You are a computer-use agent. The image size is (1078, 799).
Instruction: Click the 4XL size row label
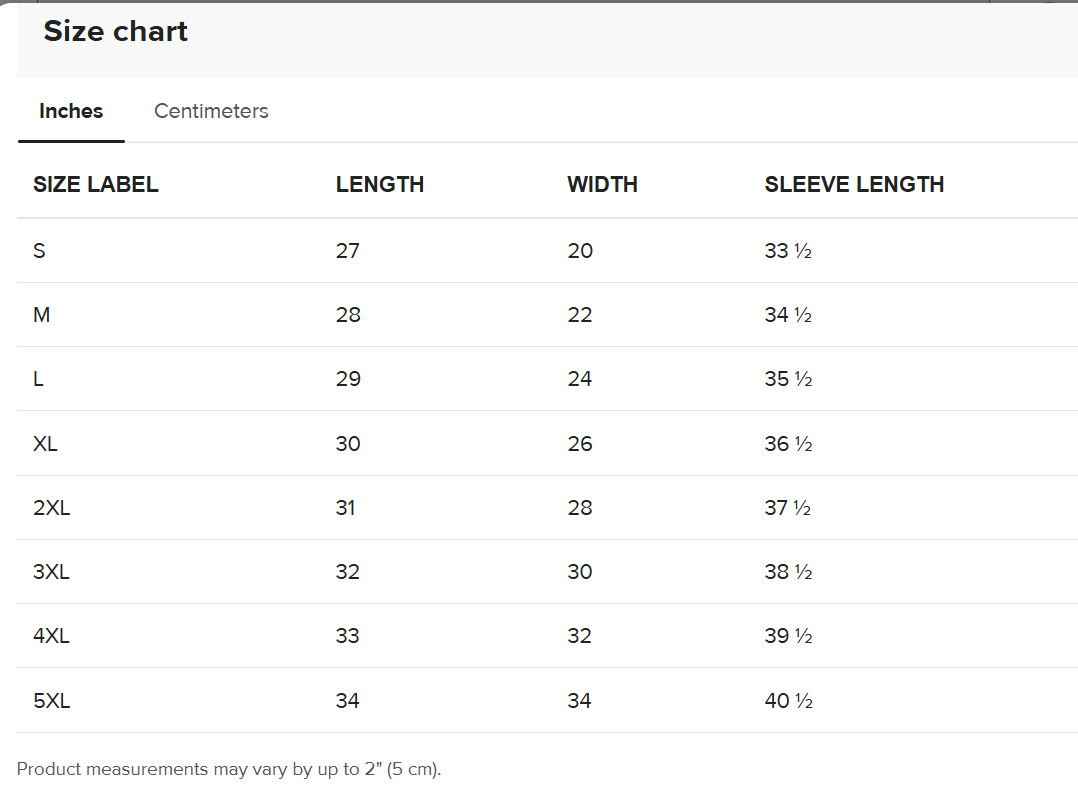pyautogui.click(x=52, y=636)
